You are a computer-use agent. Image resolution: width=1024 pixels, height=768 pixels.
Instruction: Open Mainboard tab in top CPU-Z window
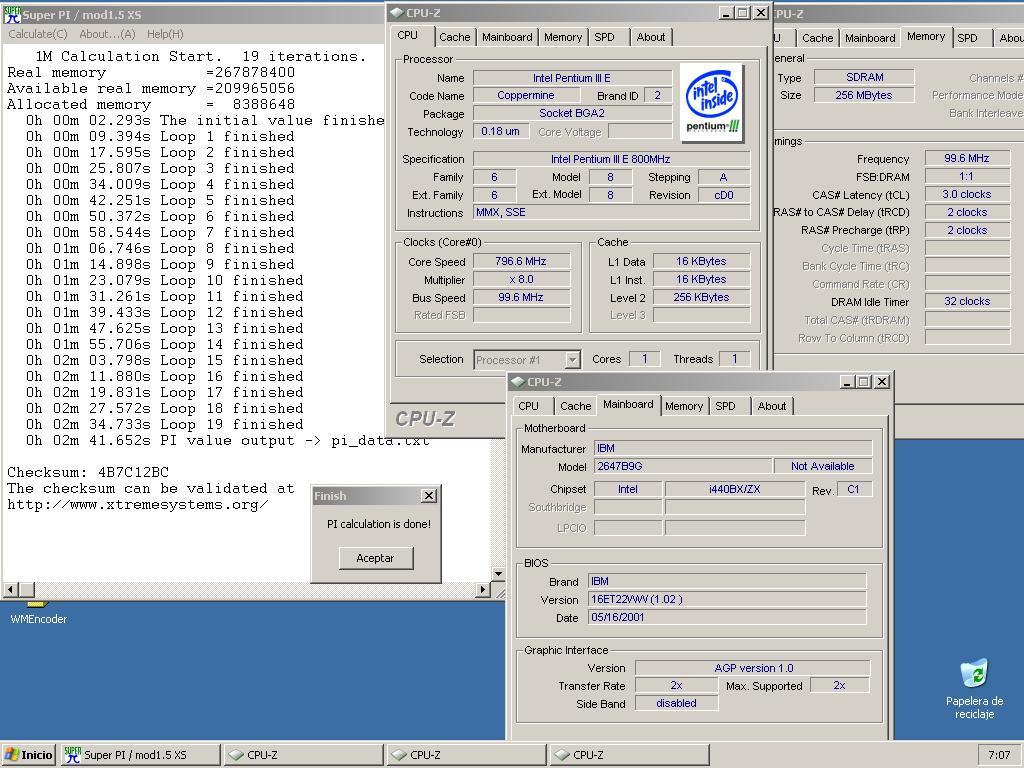(x=507, y=37)
